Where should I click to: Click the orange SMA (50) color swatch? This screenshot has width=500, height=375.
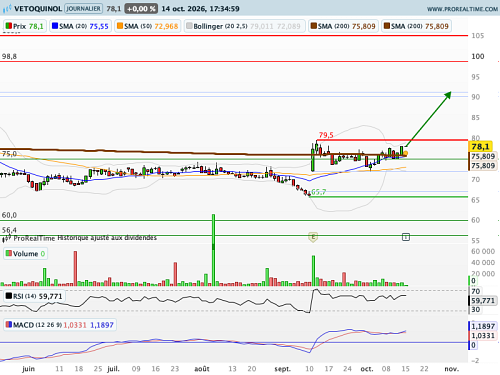[120, 26]
